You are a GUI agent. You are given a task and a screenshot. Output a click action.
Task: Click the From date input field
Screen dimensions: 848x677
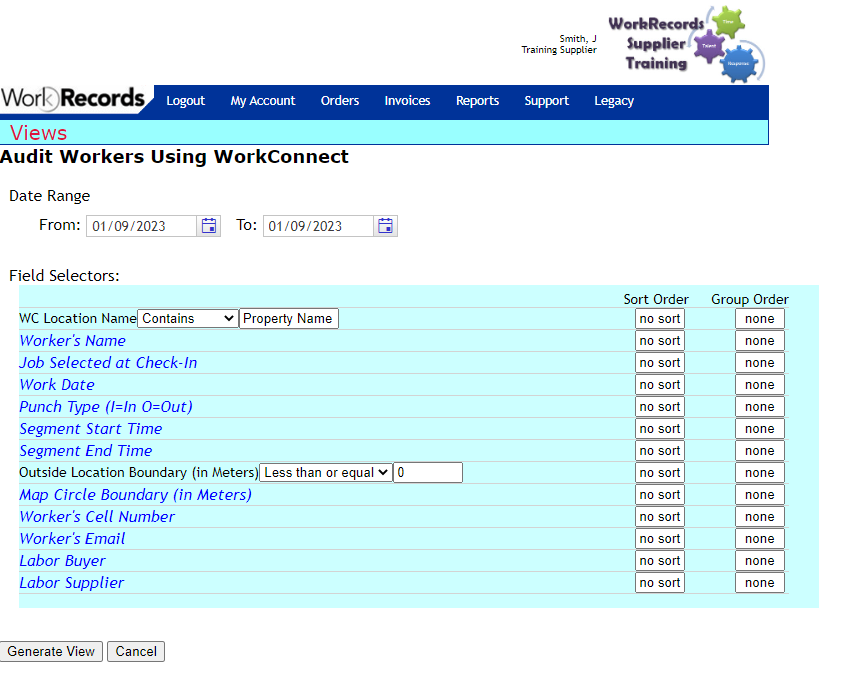[x=142, y=226]
